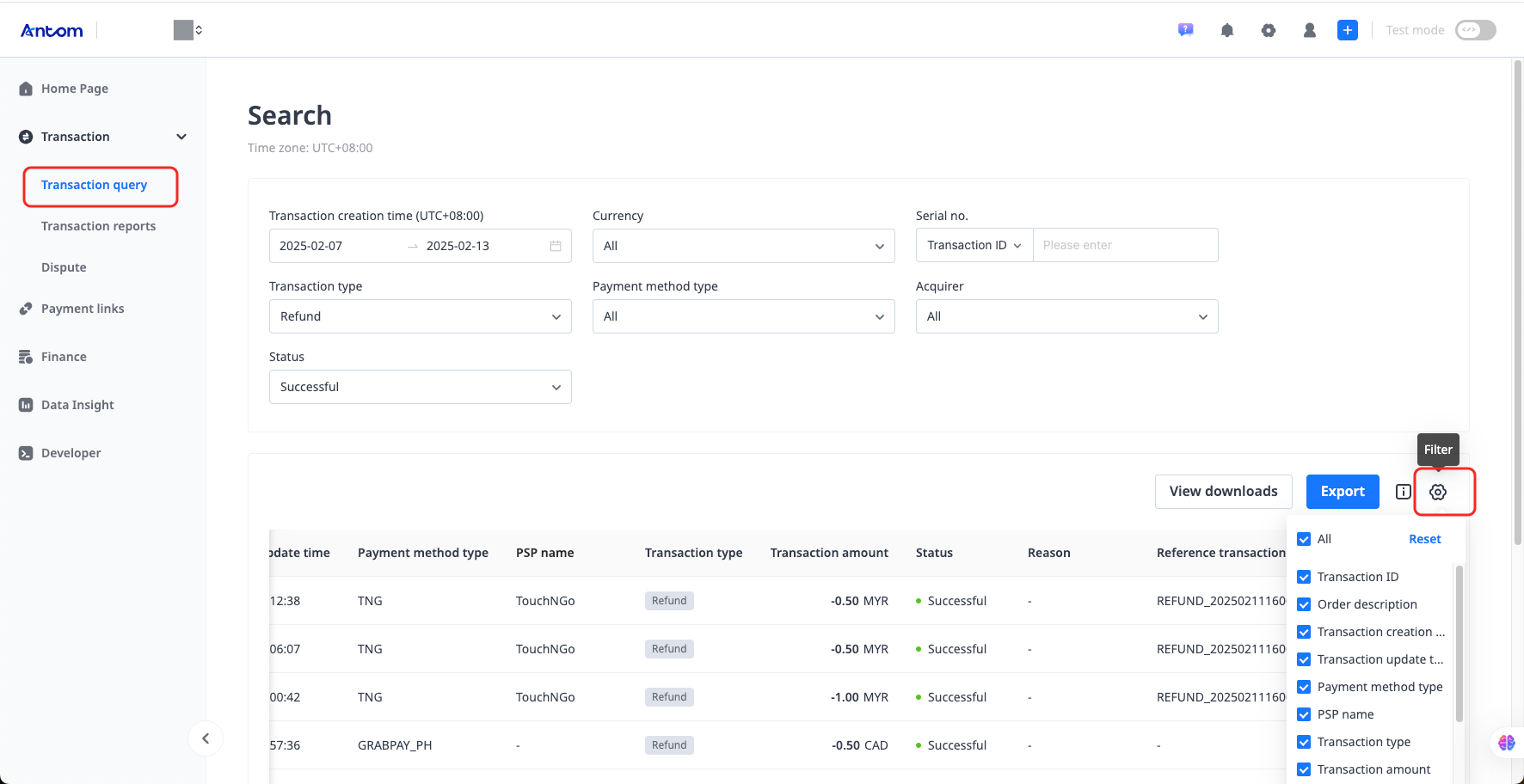Viewport: 1524px width, 784px height.
Task: Click the info icon beside Export
Action: 1404,492
